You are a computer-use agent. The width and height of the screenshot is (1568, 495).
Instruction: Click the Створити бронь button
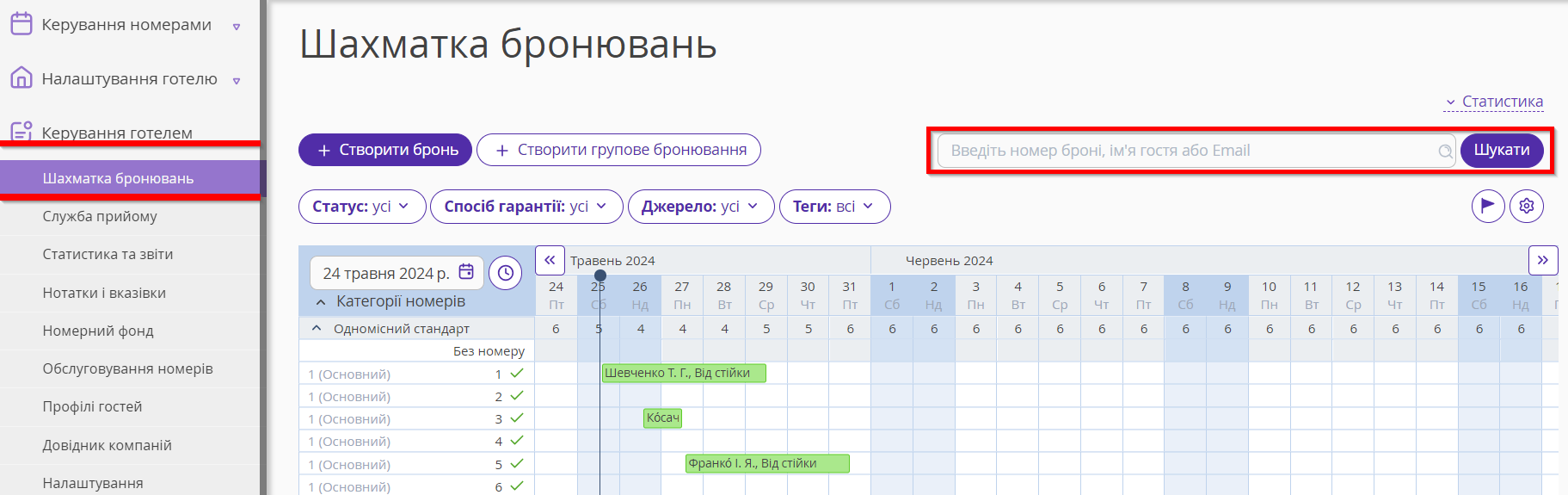(385, 150)
